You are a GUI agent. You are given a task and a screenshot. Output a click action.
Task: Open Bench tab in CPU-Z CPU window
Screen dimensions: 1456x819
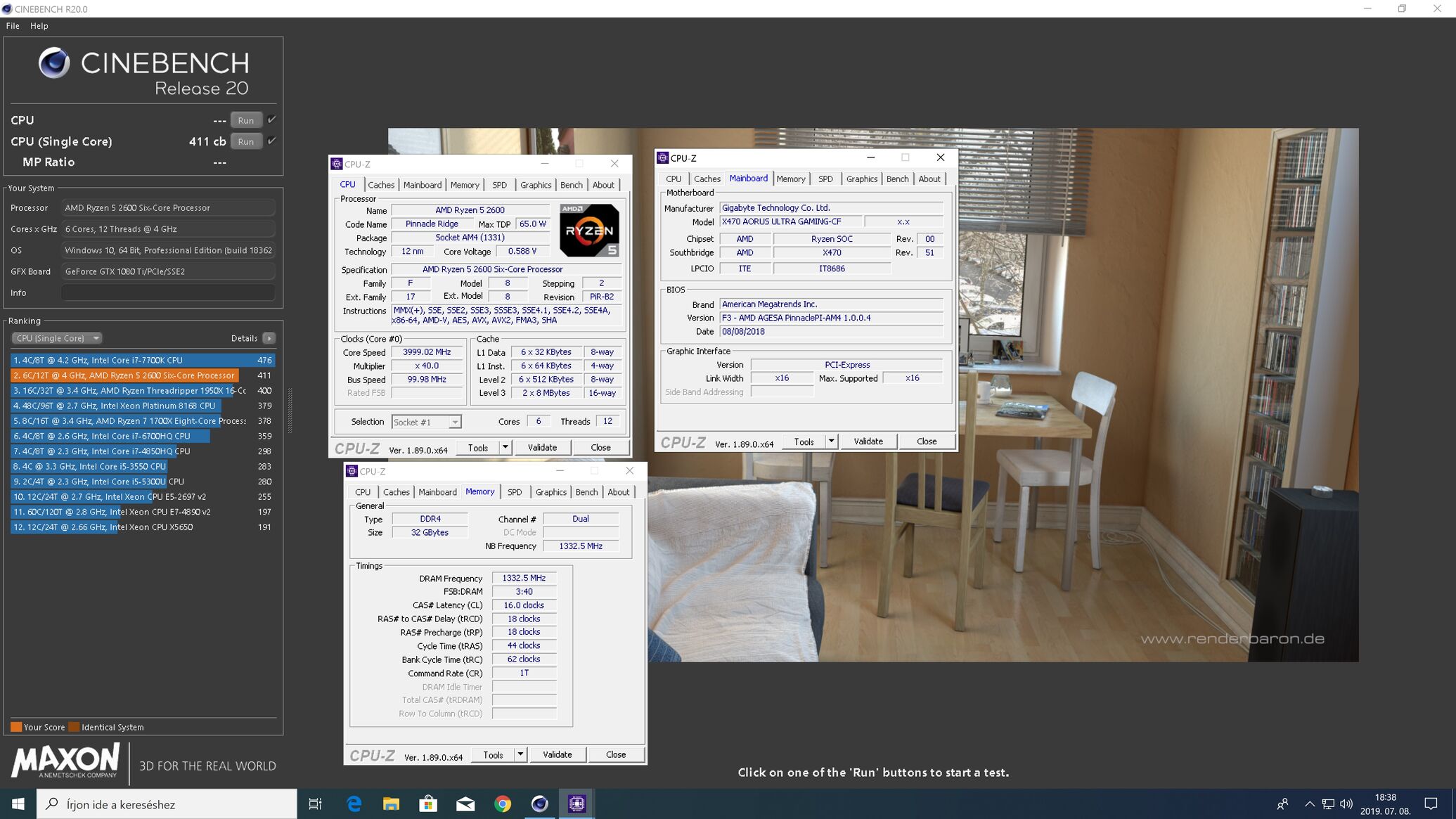pyautogui.click(x=571, y=185)
